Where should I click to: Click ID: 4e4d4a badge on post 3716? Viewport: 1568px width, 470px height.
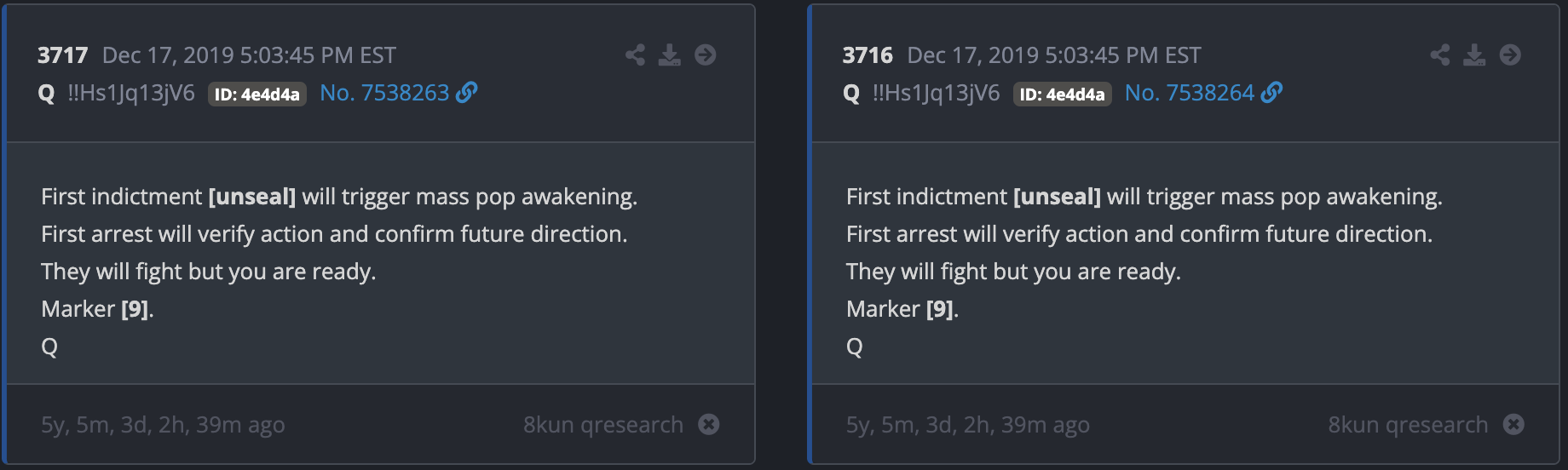coord(1062,95)
